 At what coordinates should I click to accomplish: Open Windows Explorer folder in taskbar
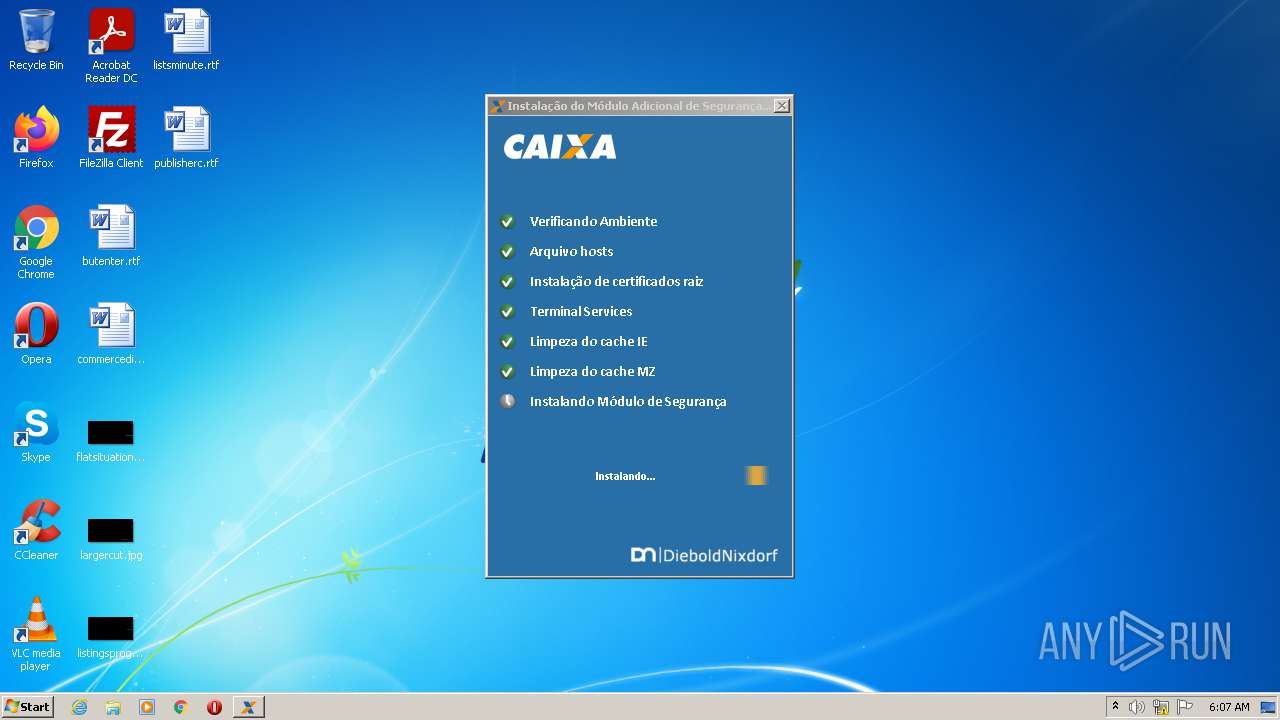[113, 707]
